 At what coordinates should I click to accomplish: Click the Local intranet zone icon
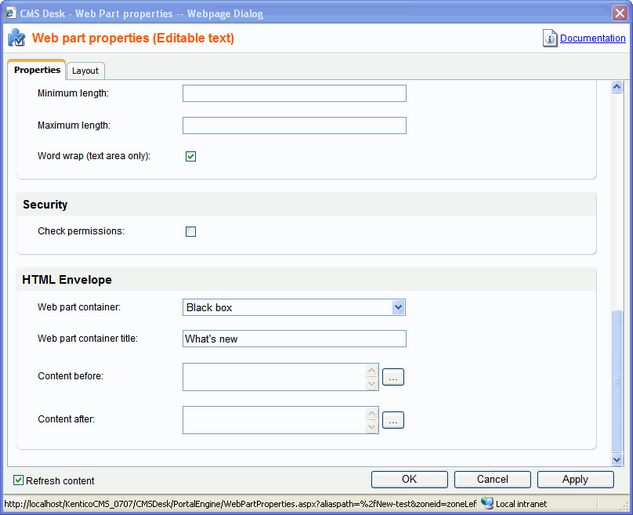pos(487,503)
